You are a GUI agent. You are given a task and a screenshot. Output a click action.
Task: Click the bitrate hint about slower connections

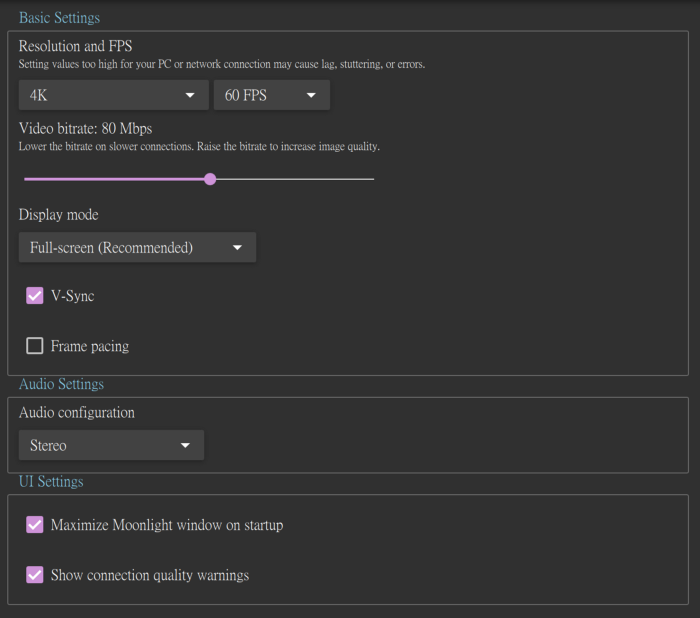[199, 147]
